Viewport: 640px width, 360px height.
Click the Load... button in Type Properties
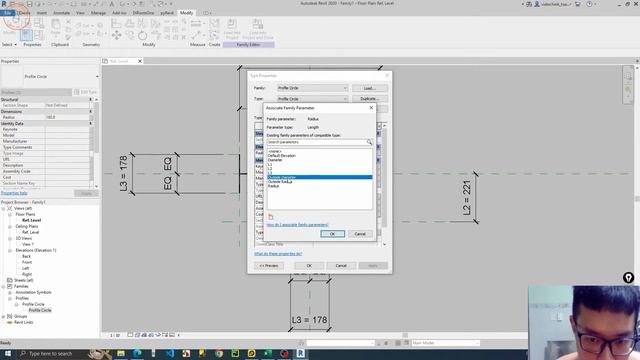[x=369, y=88]
